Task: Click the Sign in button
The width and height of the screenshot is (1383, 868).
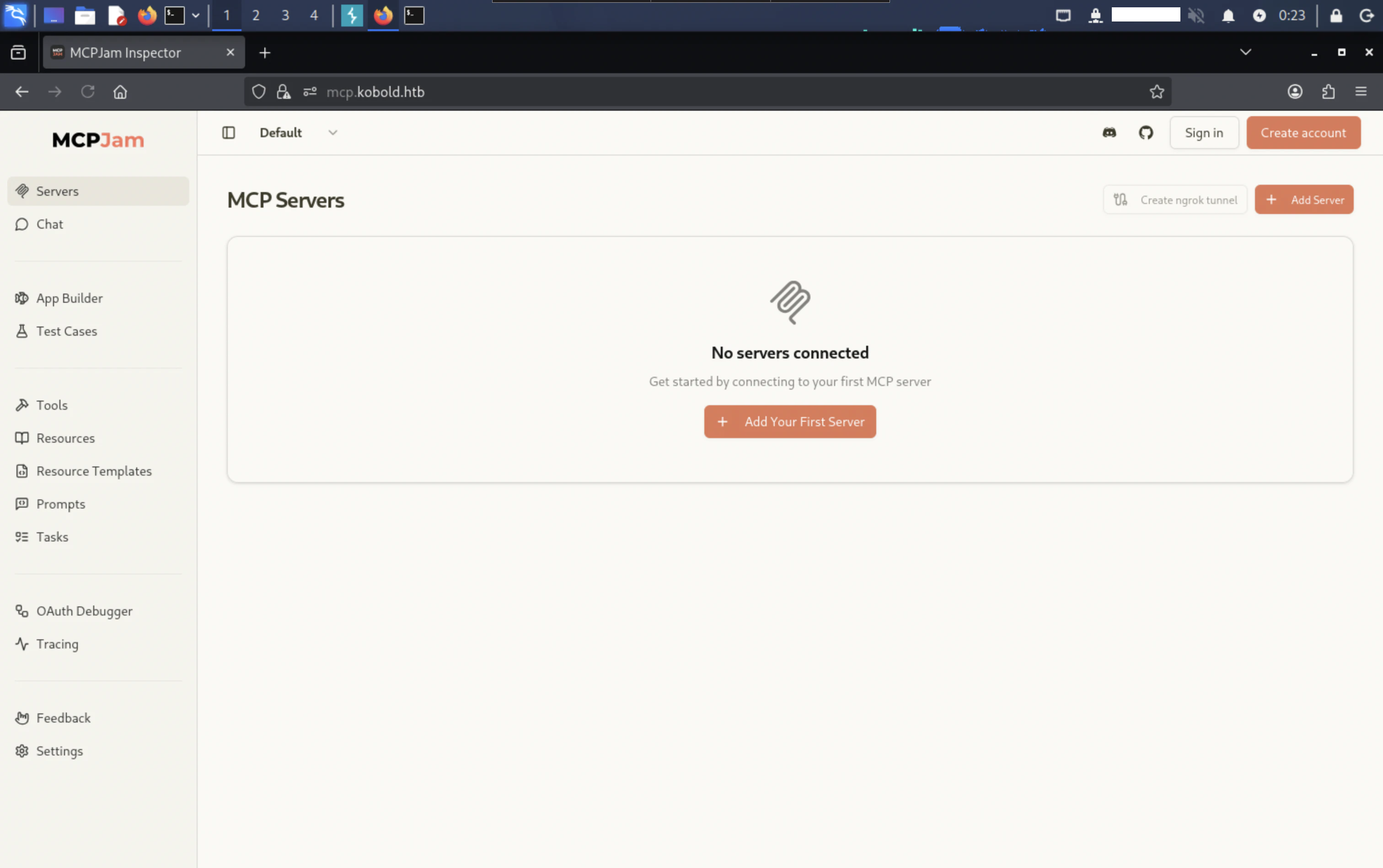Action: click(x=1204, y=133)
